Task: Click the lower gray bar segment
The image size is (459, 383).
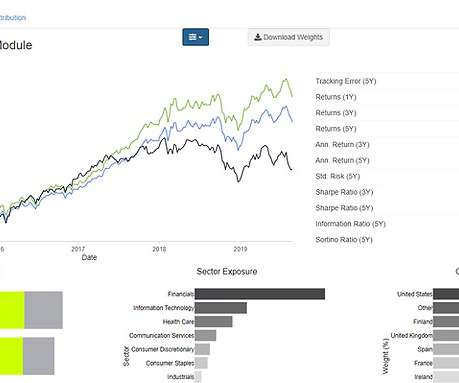Action: tap(39, 356)
